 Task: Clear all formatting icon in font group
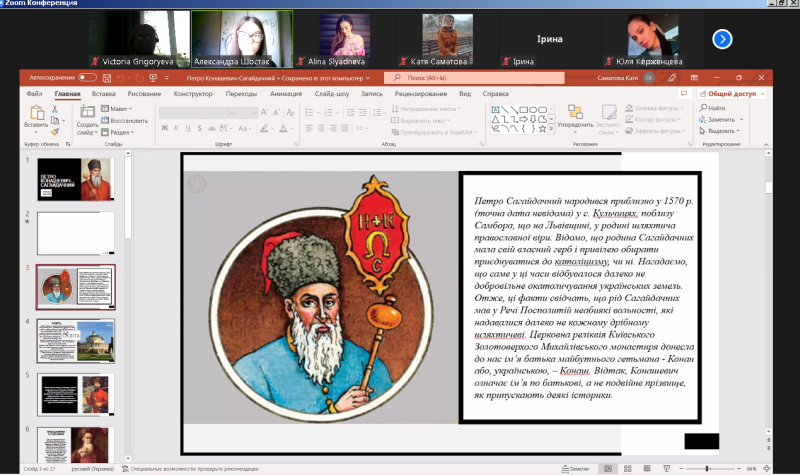(x=290, y=112)
